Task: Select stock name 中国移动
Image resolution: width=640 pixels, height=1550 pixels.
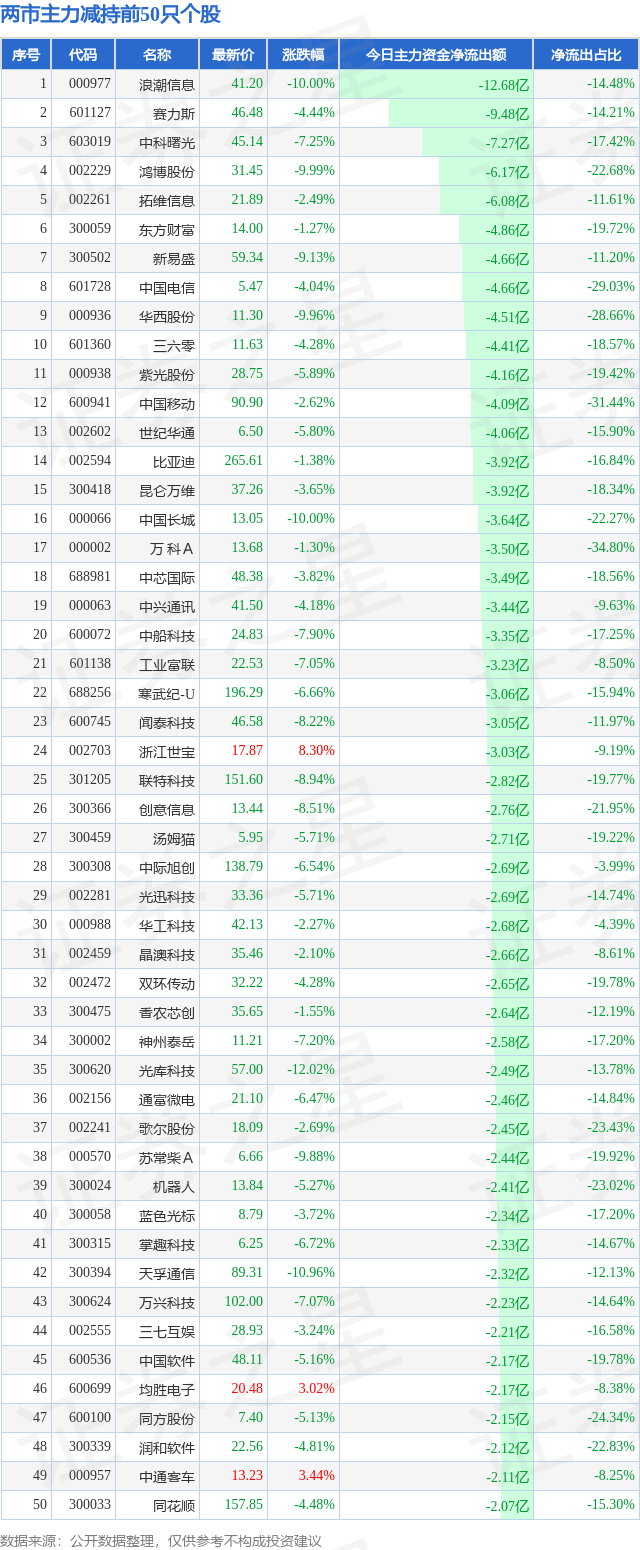Action: 167,403
